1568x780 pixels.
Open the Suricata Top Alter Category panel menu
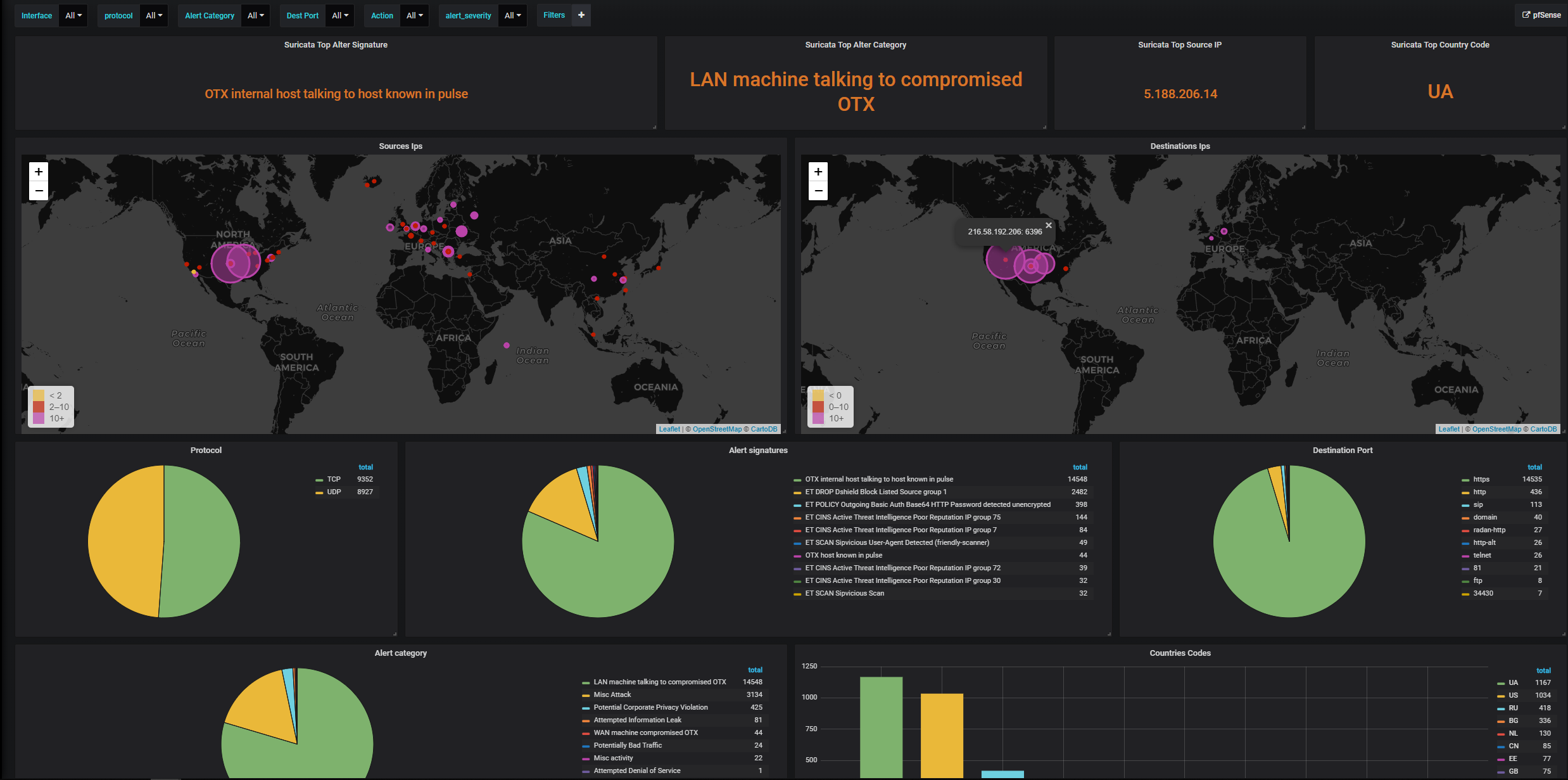[x=856, y=45]
